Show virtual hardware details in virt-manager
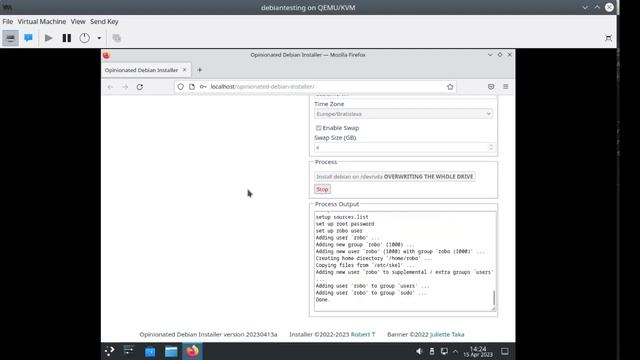Image resolution: width=640 pixels, height=360 pixels. (x=28, y=38)
